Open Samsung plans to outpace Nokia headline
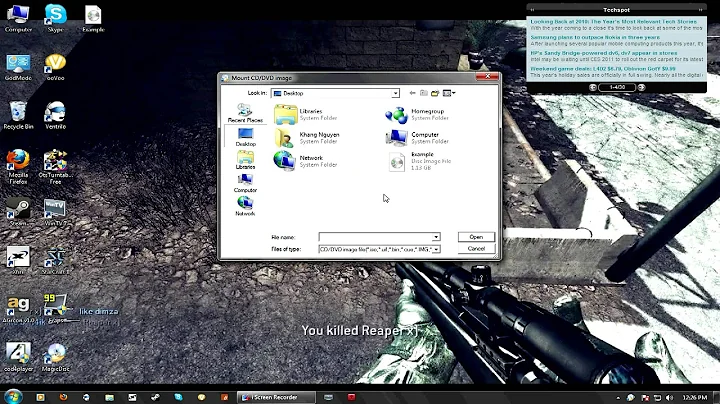Viewport: 720px width, 404px height. (x=595, y=37)
